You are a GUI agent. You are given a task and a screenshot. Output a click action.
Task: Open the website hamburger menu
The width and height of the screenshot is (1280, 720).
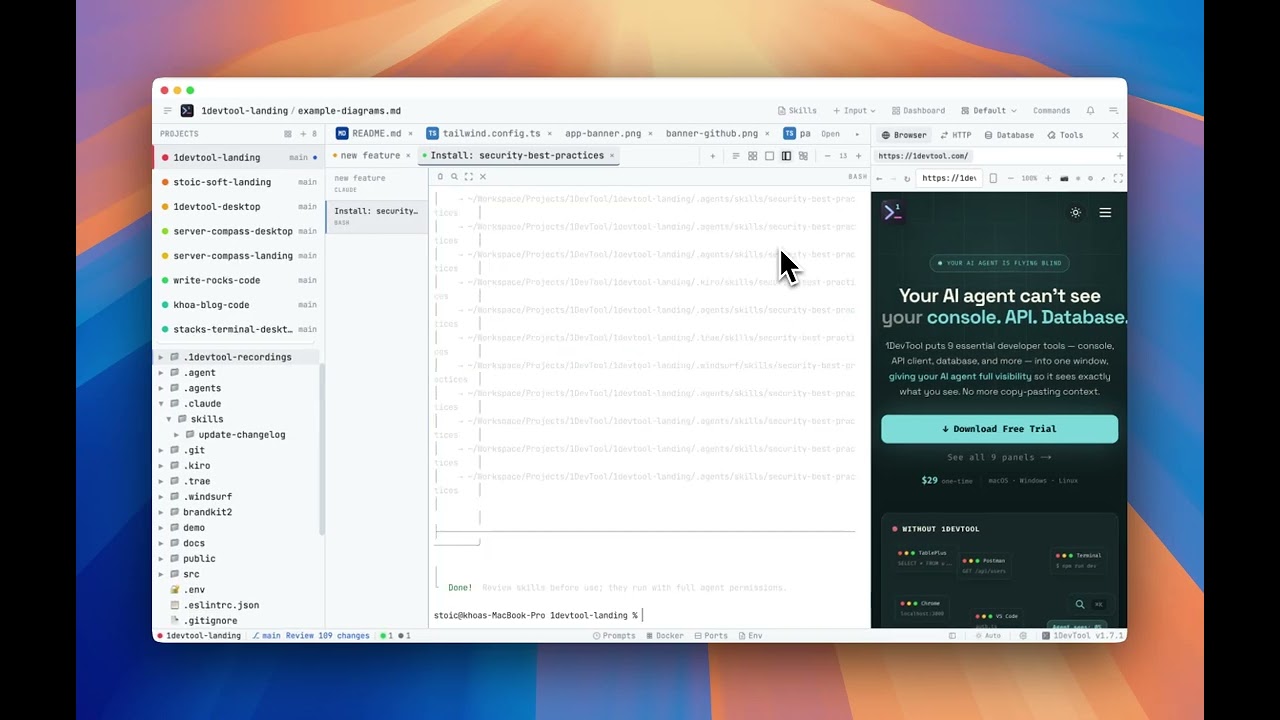[x=1105, y=212]
